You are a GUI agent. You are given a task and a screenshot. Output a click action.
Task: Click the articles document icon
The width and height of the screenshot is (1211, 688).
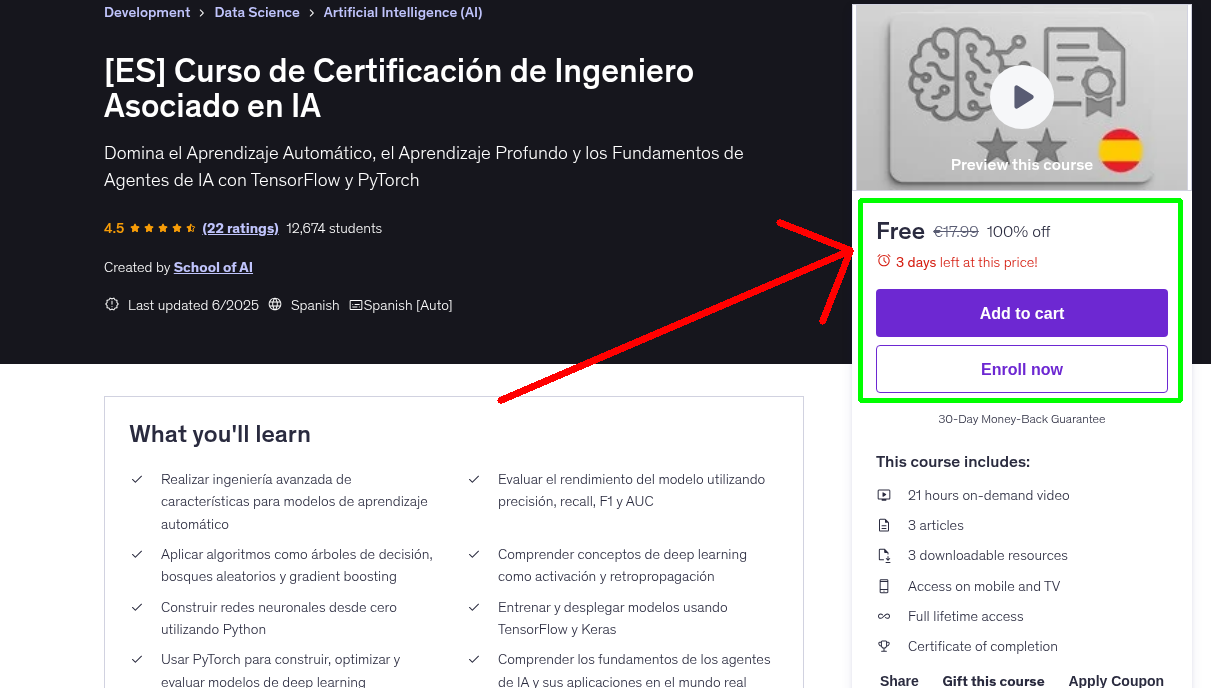coord(884,525)
